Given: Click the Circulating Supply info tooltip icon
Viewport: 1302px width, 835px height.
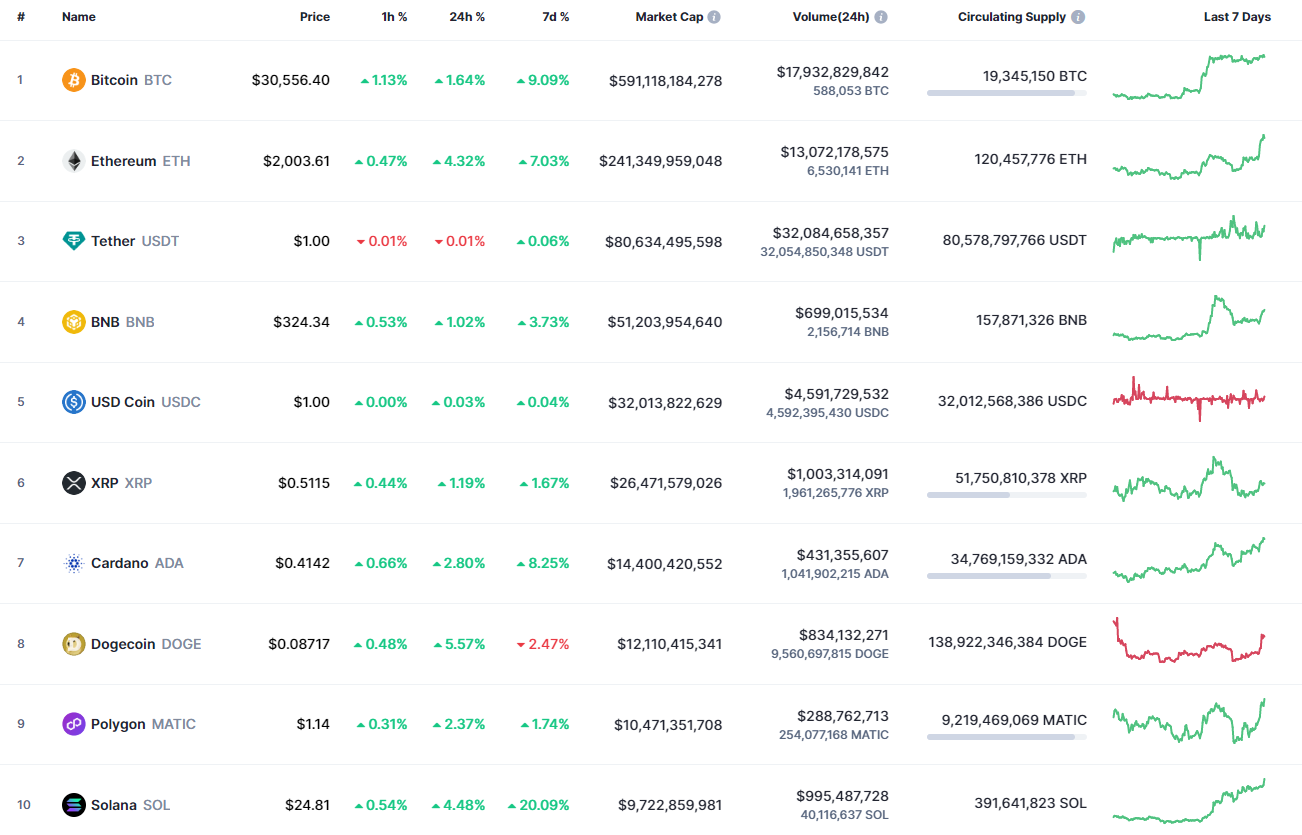Looking at the screenshot, I should point(1076,16).
